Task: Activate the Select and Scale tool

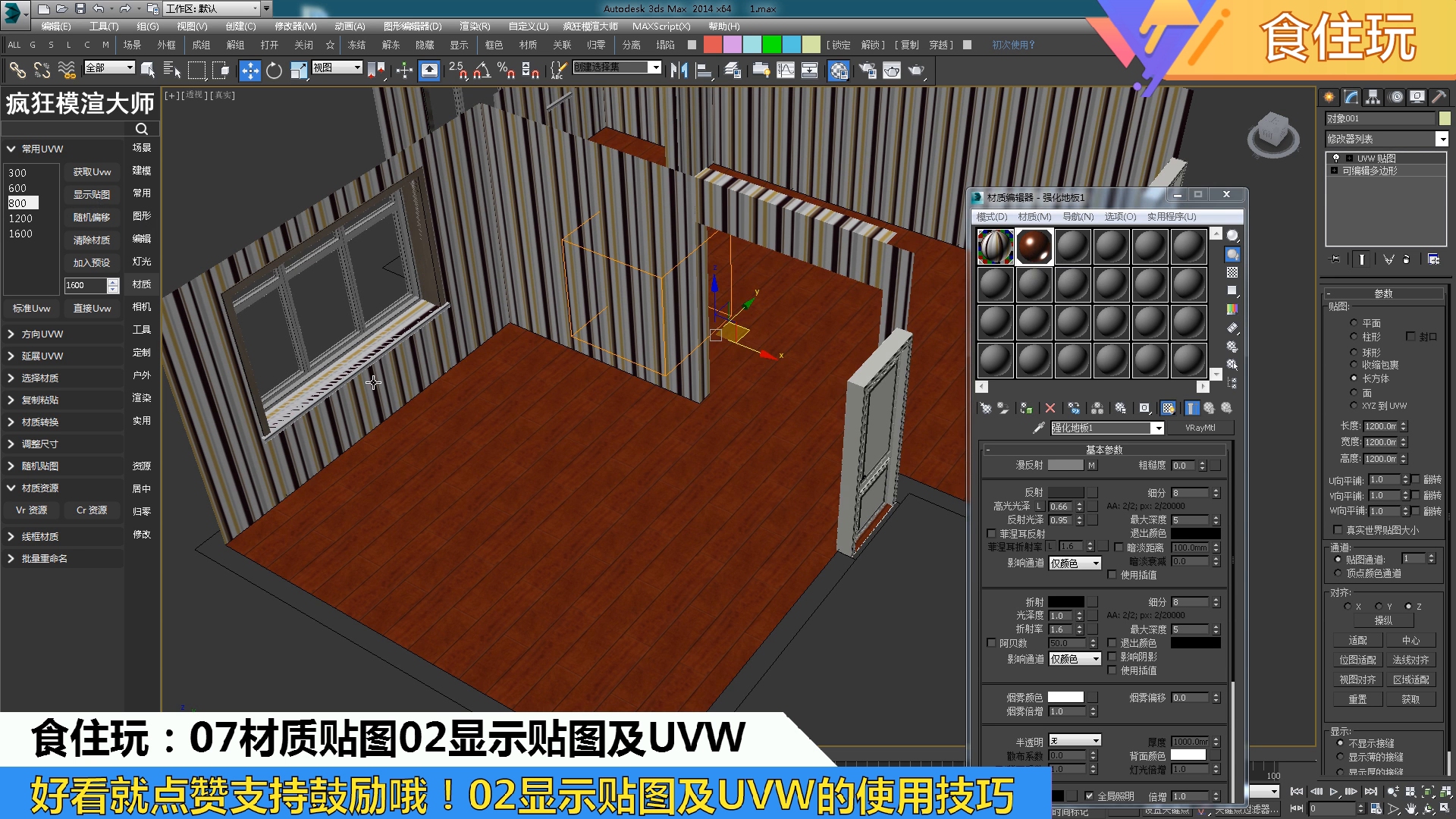Action: [x=299, y=71]
